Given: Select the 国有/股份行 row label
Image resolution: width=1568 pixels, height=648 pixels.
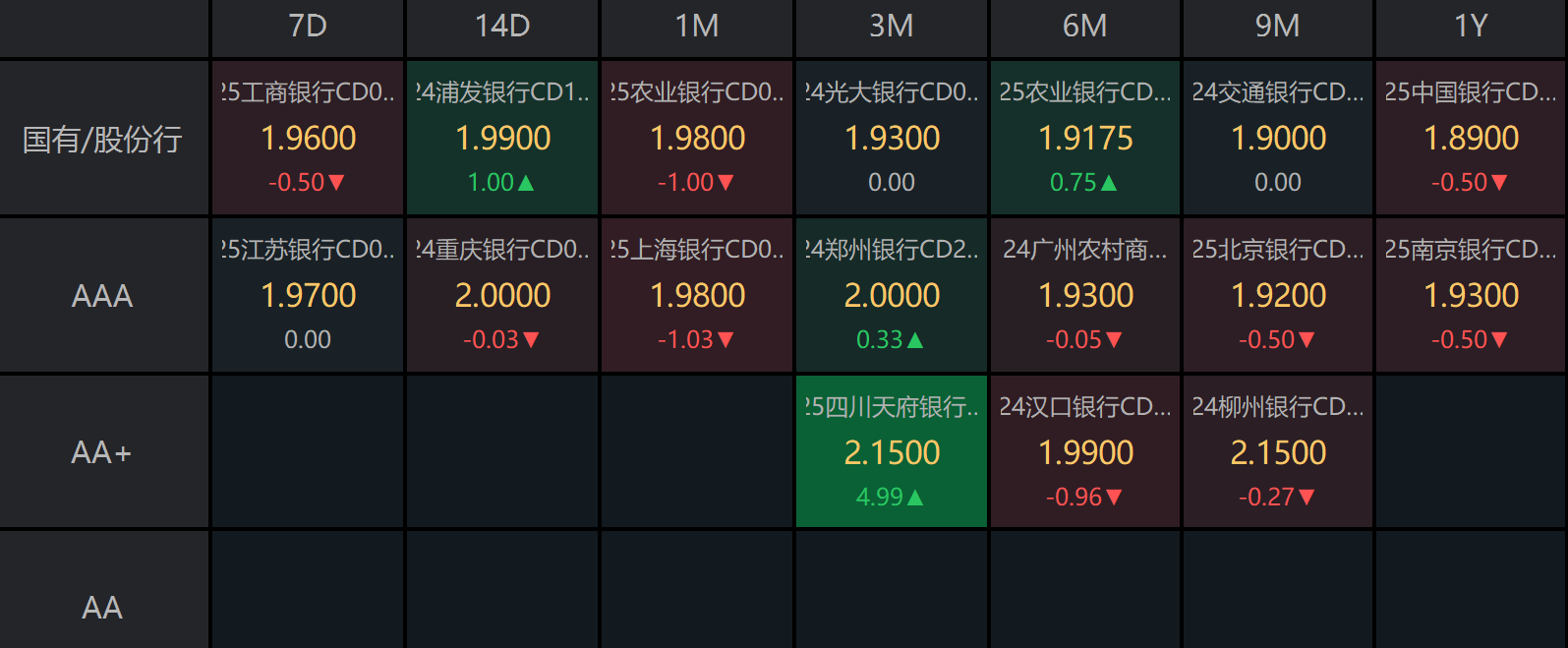Looking at the screenshot, I should [103, 139].
